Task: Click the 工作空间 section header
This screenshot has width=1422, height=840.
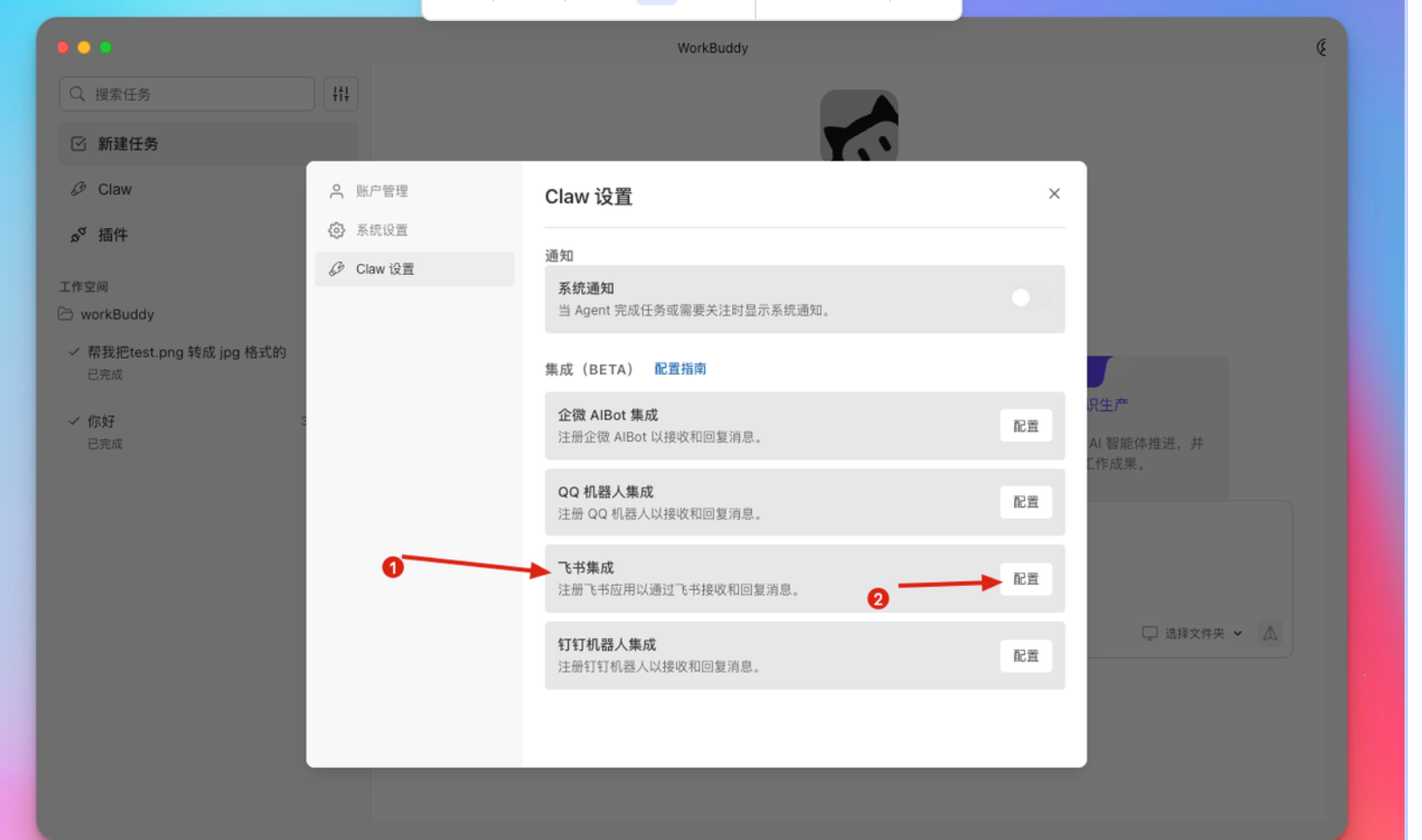Action: click(84, 287)
